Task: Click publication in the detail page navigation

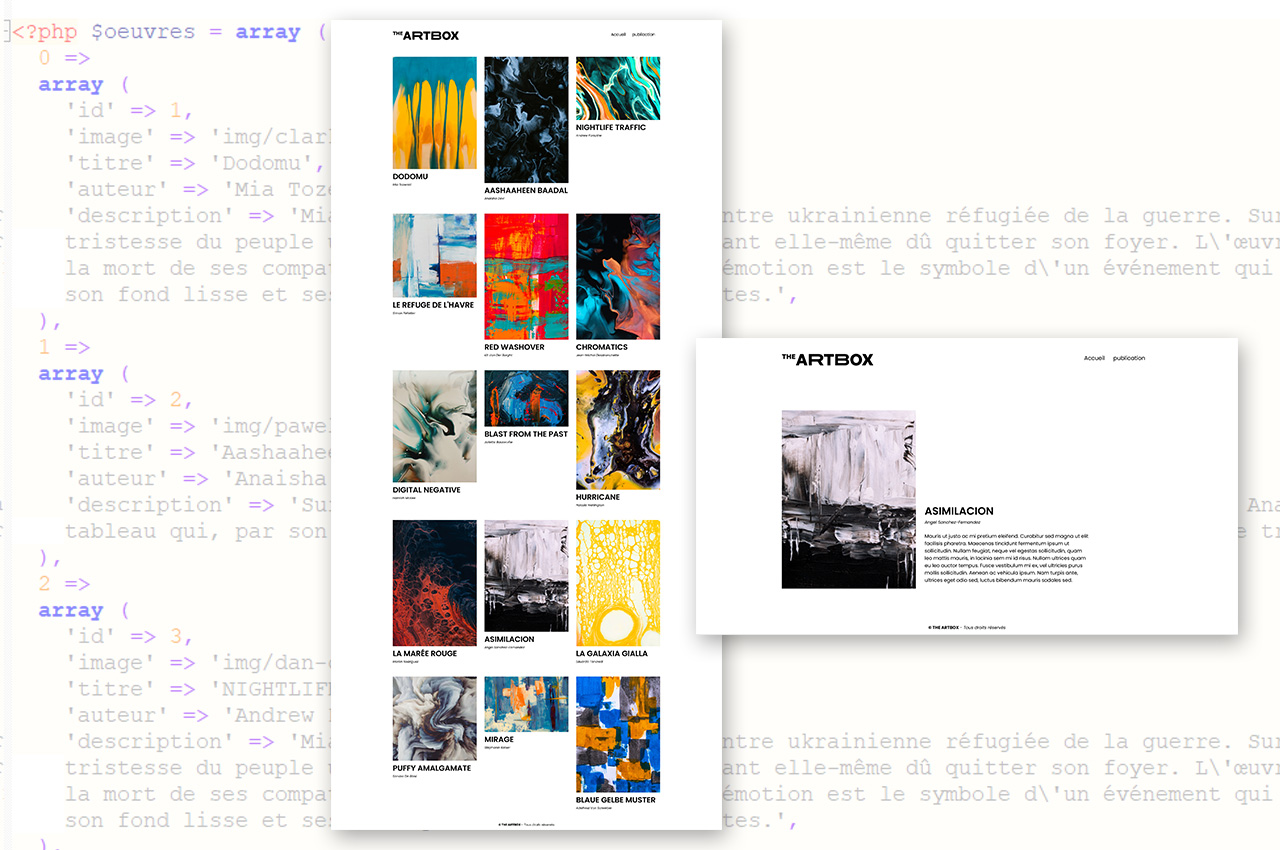Action: tap(1129, 358)
